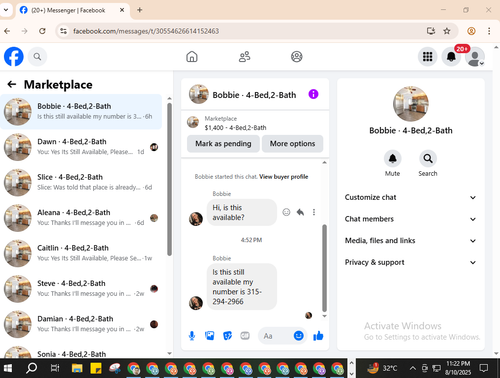Open Dawn · 4-Bed,2-Bath conversation
Viewport: 500px width, 378px height.
[81, 147]
